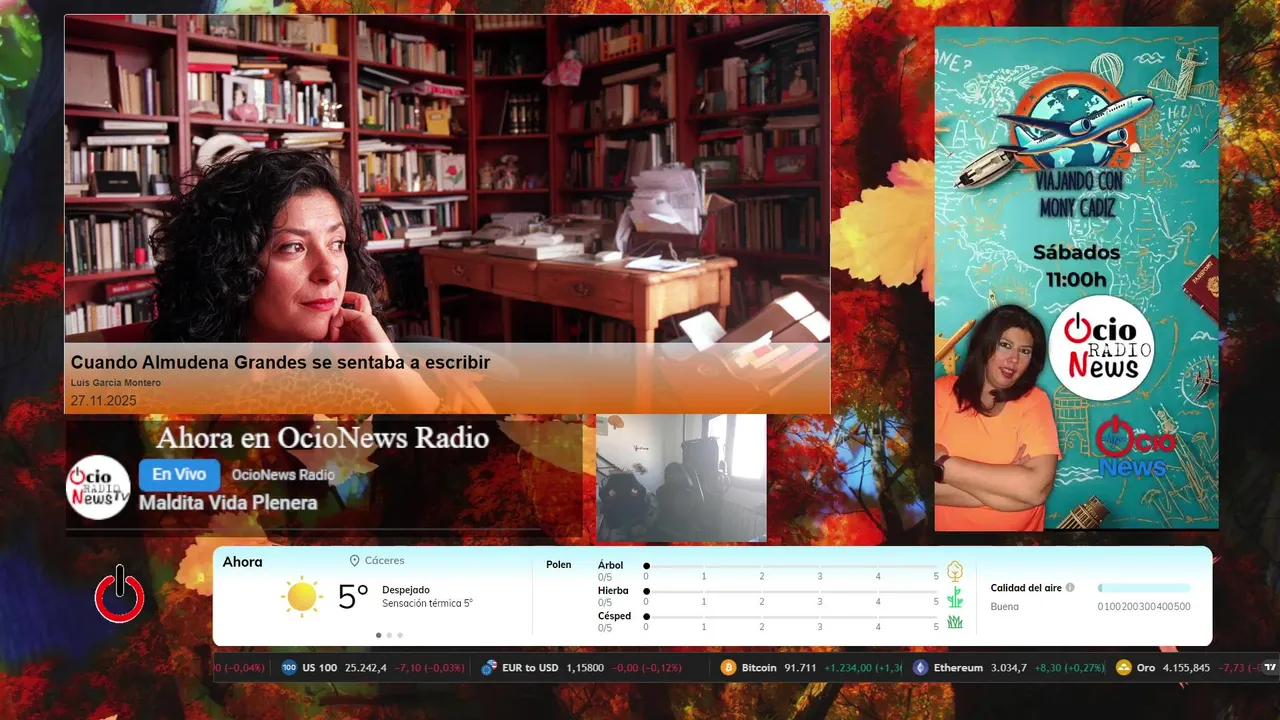Click the Sábados 11:00h schedule text
Screen dimensions: 1280x720
pyautogui.click(x=1076, y=265)
